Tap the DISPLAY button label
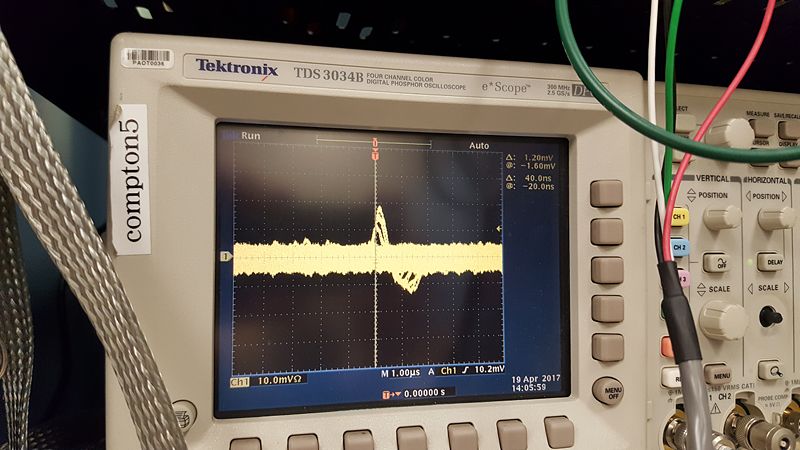This screenshot has width=800, height=450. coord(789,144)
